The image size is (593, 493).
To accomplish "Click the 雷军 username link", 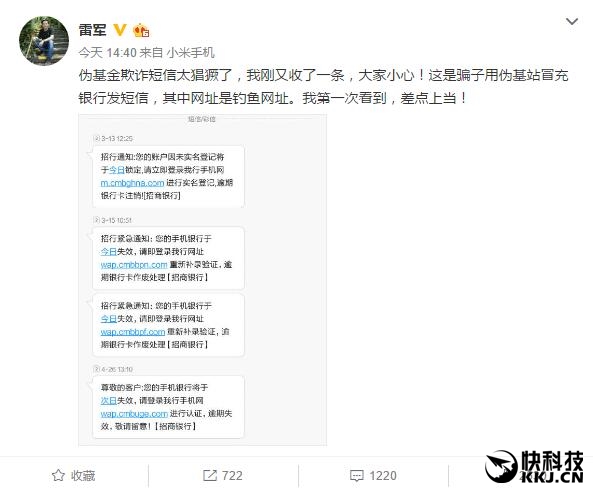I will click(92, 30).
